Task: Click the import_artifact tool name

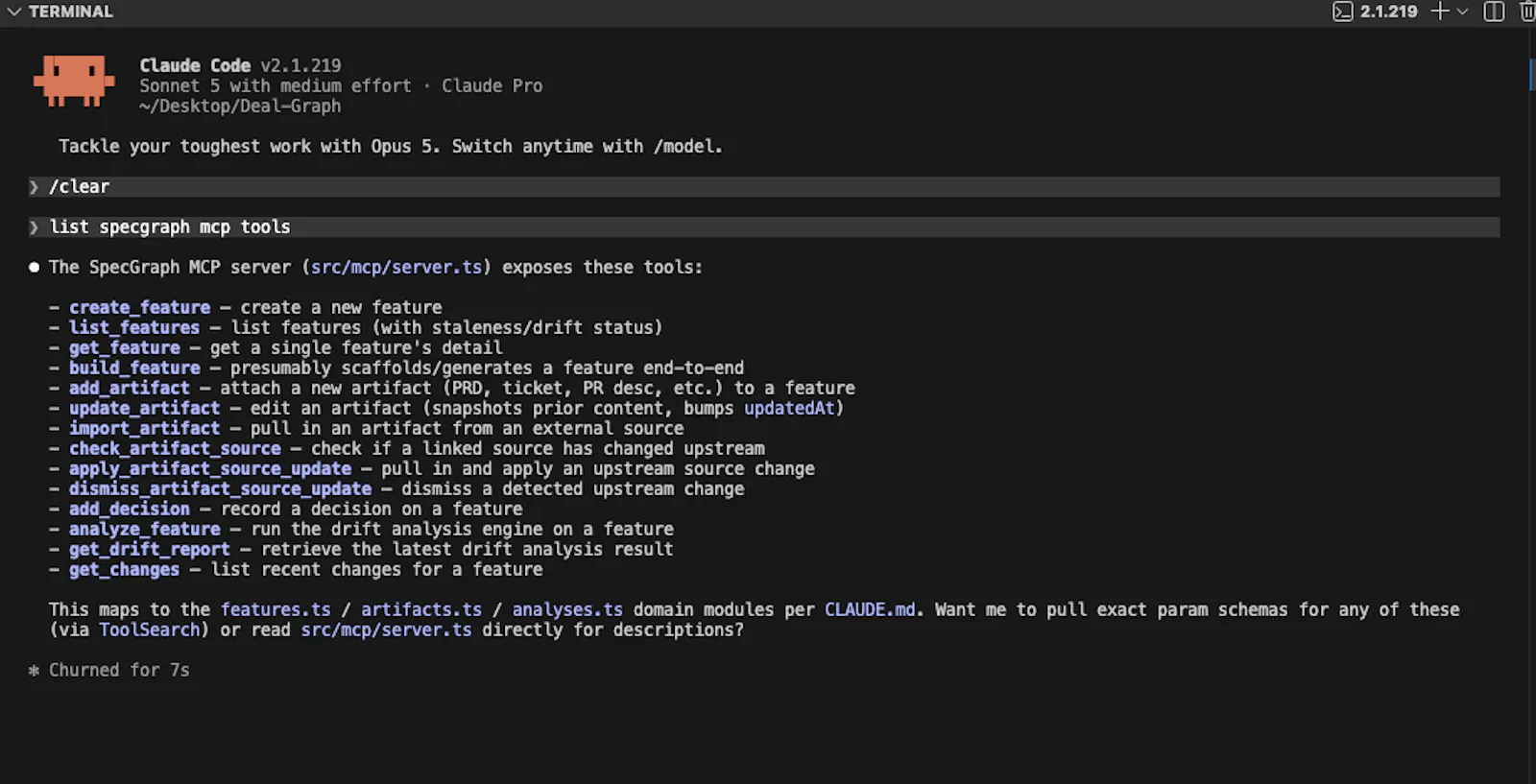Action: click(x=144, y=428)
